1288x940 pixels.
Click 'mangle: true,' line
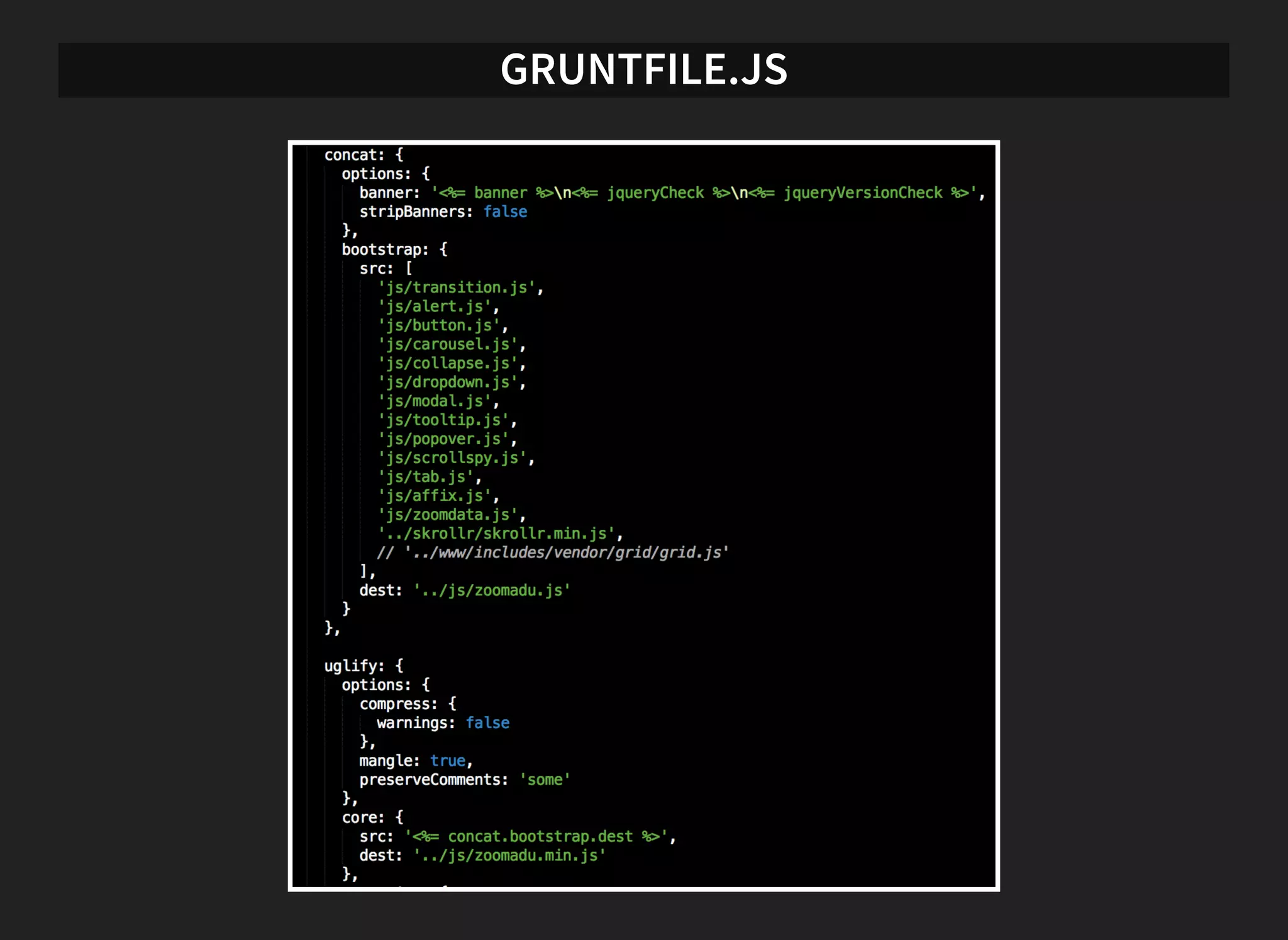pos(416,761)
